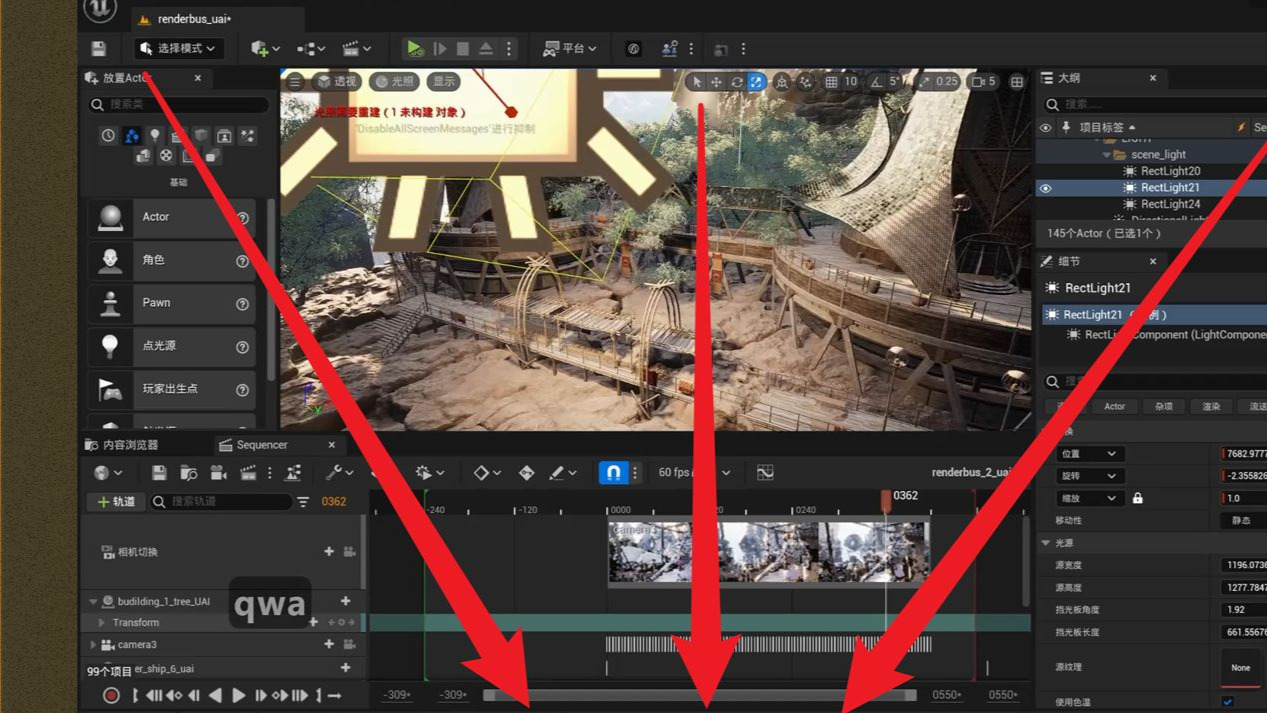Image resolution: width=1267 pixels, height=713 pixels.
Task: Close the Sequencer tab
Action: (332, 445)
